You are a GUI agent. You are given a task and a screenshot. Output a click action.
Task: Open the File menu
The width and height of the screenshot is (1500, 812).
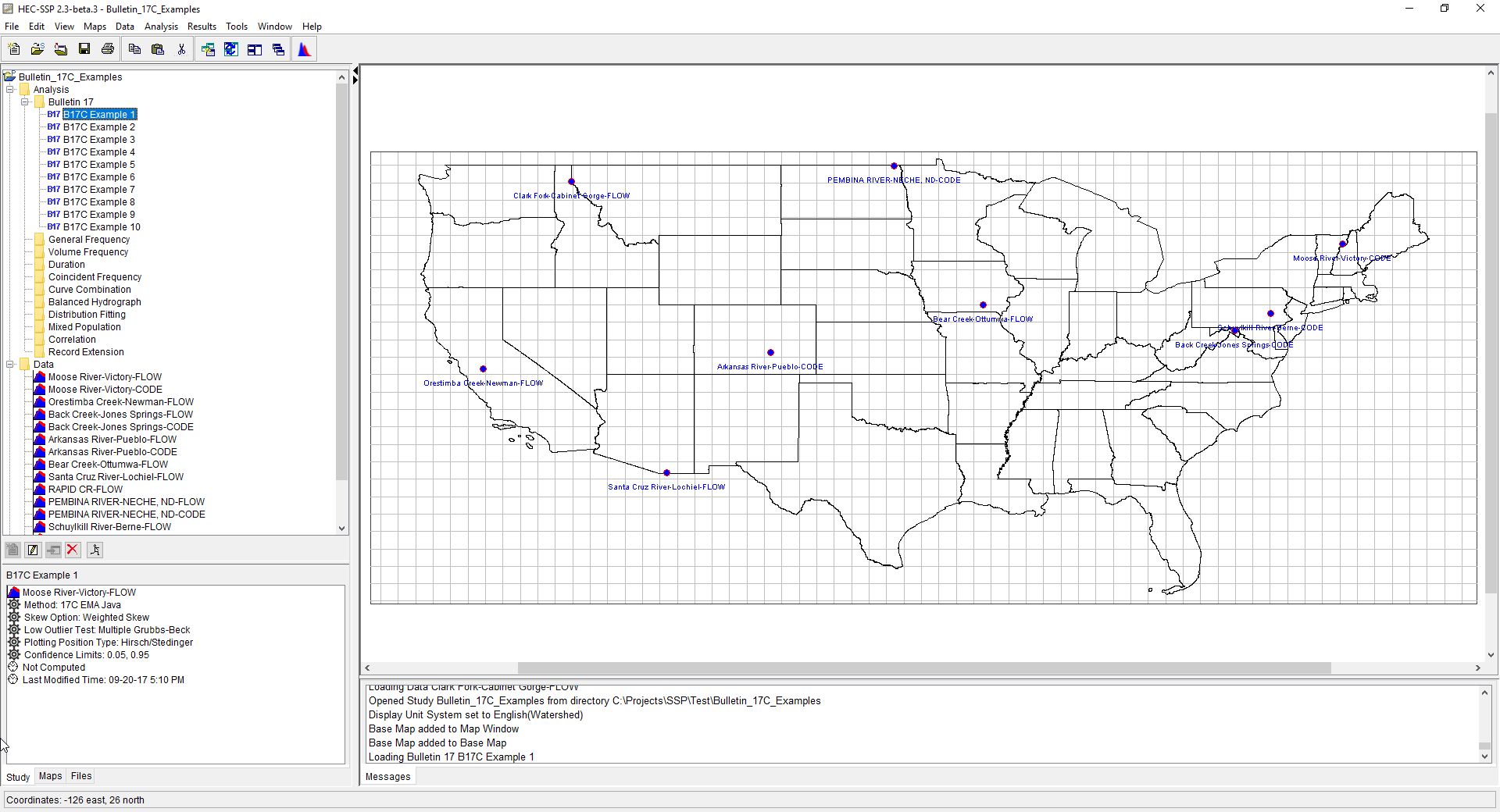click(x=12, y=27)
